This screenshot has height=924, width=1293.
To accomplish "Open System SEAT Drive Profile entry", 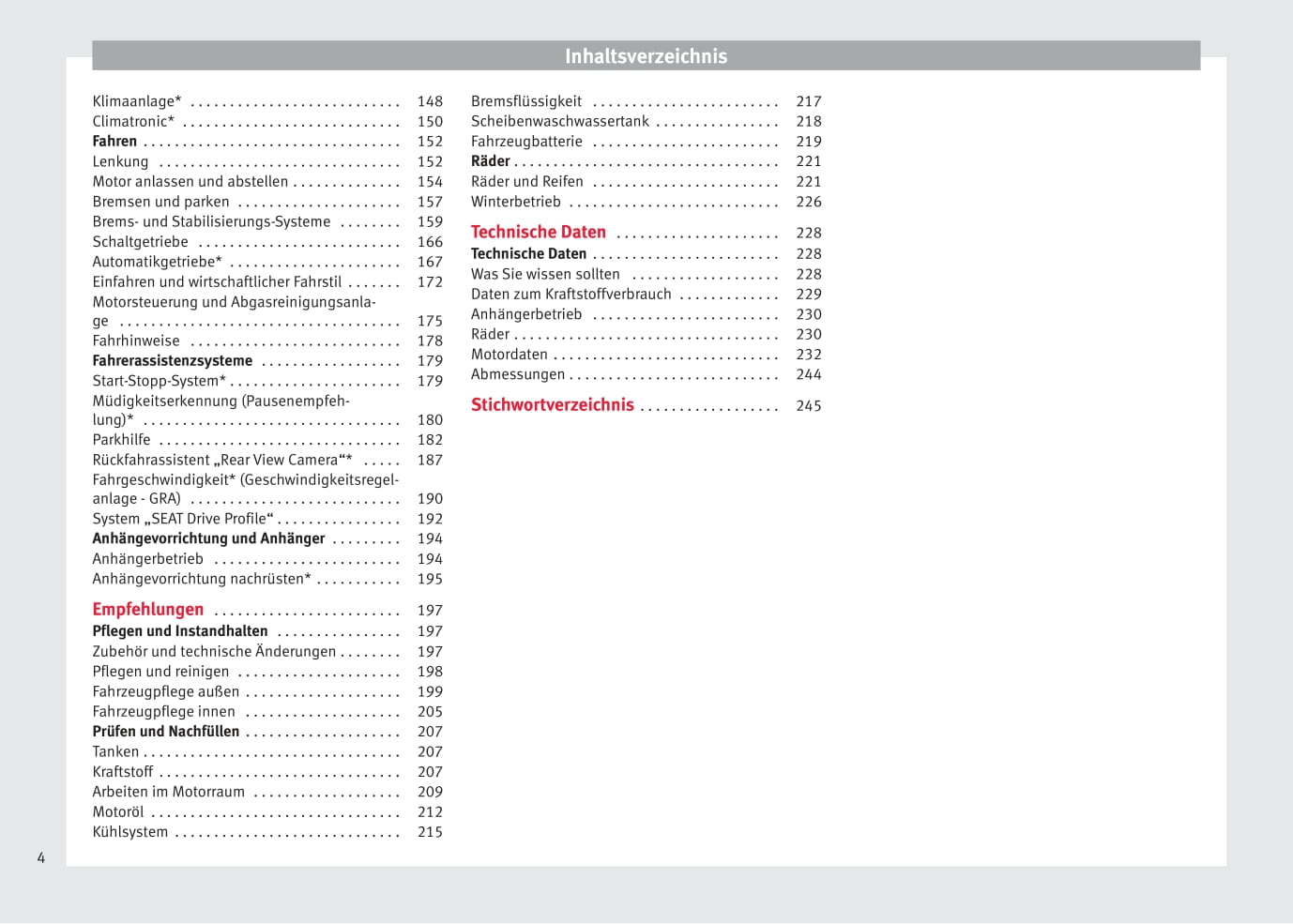I will [183, 519].
